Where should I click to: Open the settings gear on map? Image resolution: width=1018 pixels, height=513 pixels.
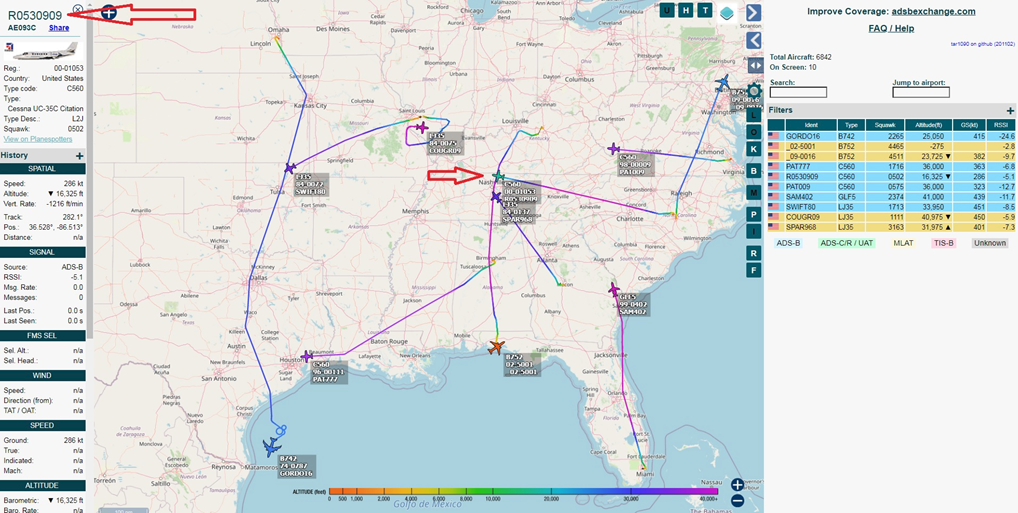(x=754, y=90)
